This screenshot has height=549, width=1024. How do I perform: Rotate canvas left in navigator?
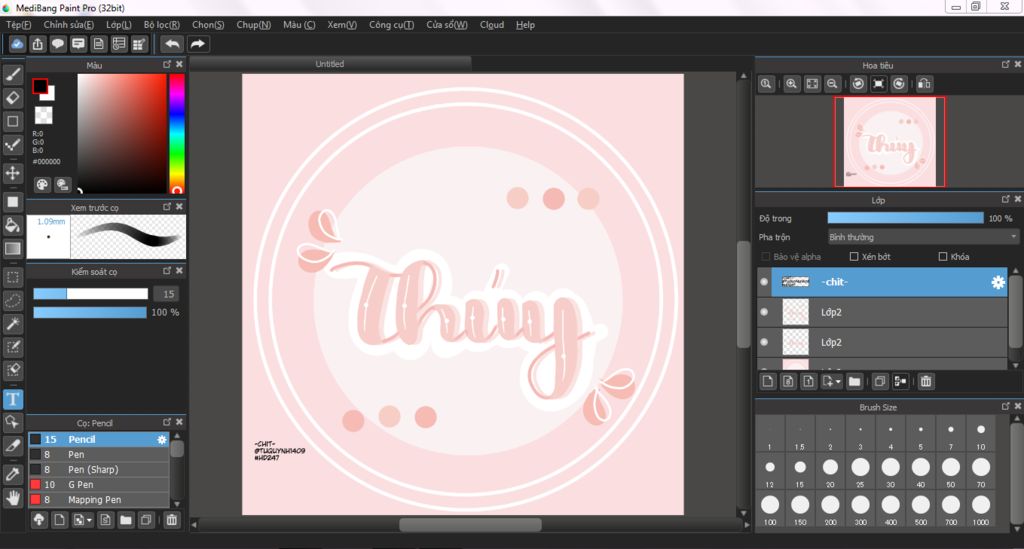pos(858,84)
